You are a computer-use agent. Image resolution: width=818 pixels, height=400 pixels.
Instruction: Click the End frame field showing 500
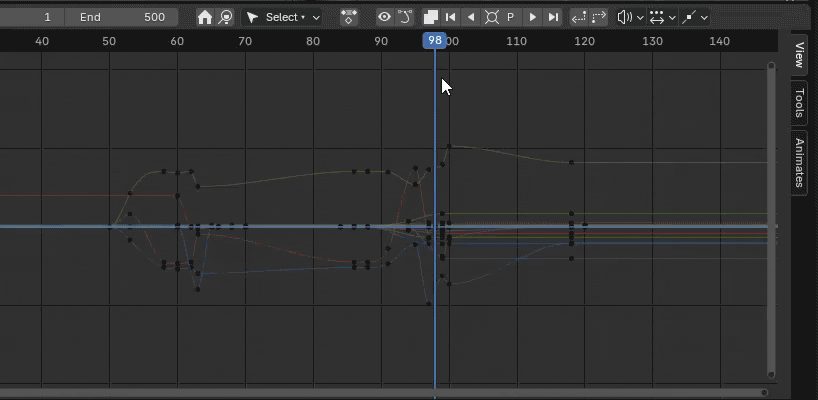122,17
